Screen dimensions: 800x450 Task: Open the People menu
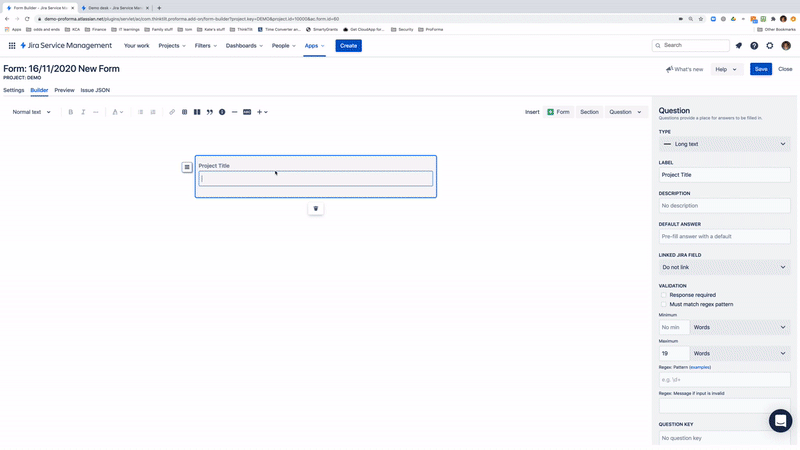284,45
